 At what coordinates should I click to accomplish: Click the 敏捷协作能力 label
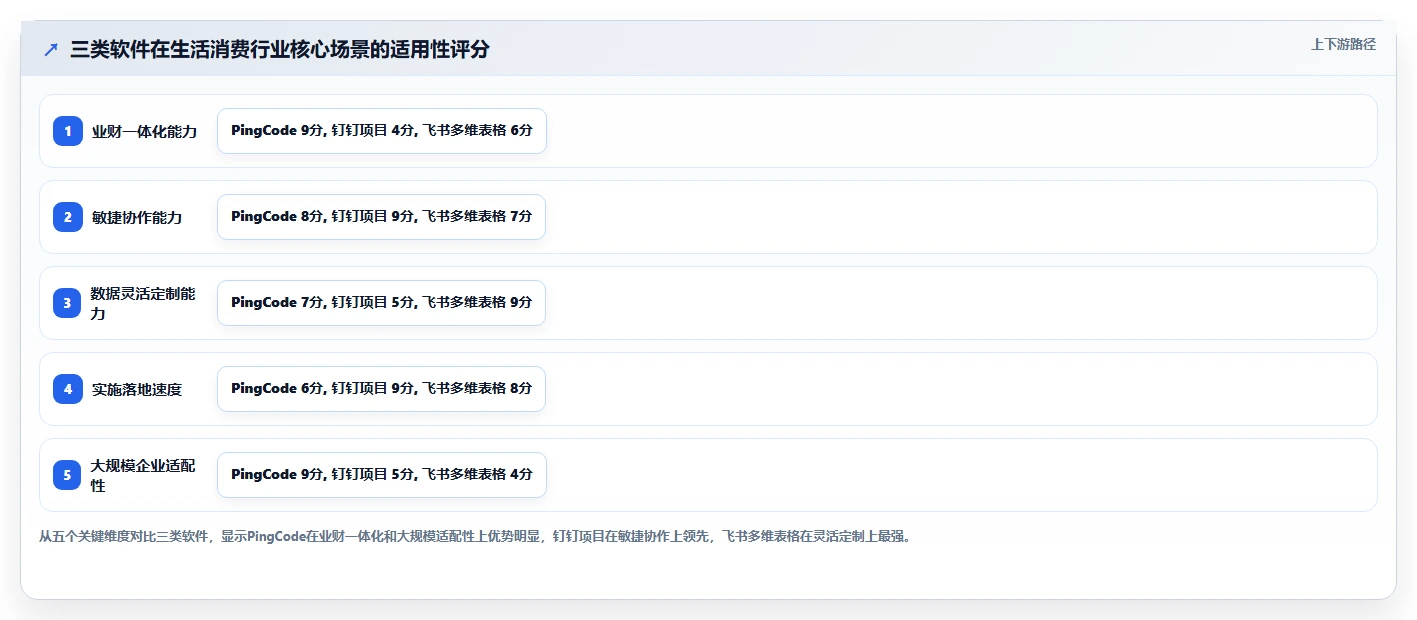137,217
